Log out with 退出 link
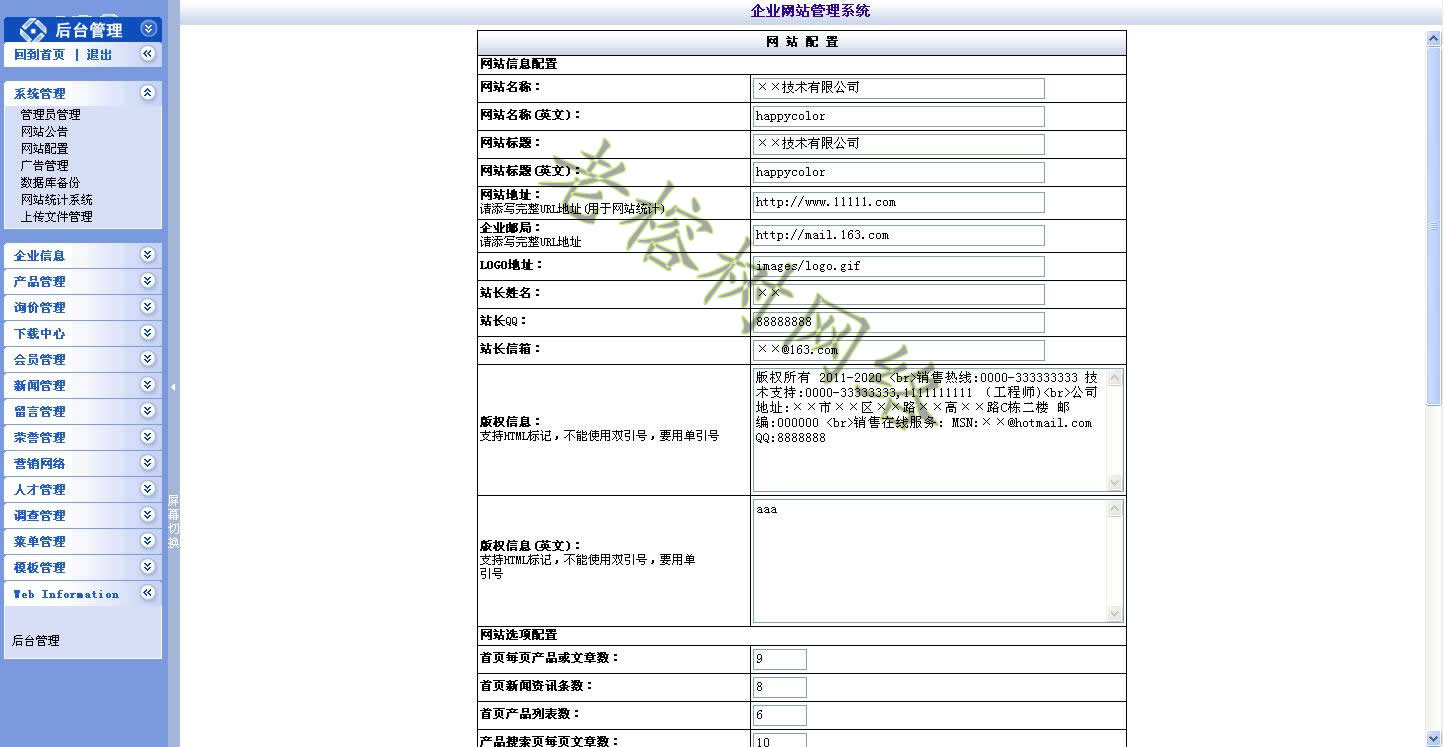This screenshot has width=1444, height=747. (x=99, y=55)
